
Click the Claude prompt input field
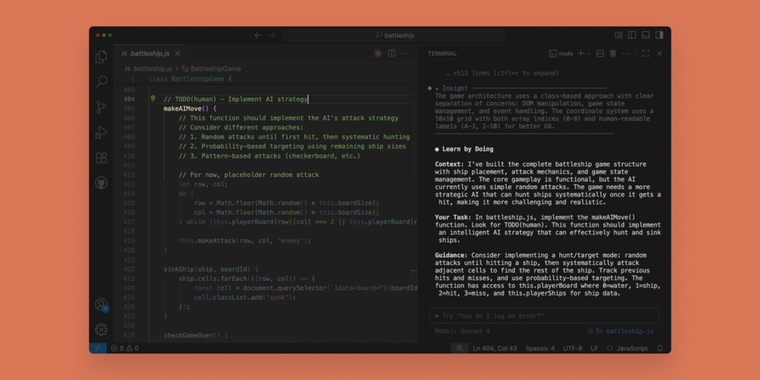(544, 316)
